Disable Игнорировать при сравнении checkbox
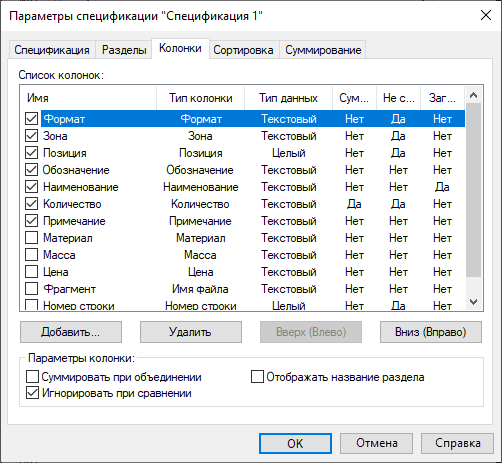Viewport: 502px width, 463px height. (x=32, y=393)
